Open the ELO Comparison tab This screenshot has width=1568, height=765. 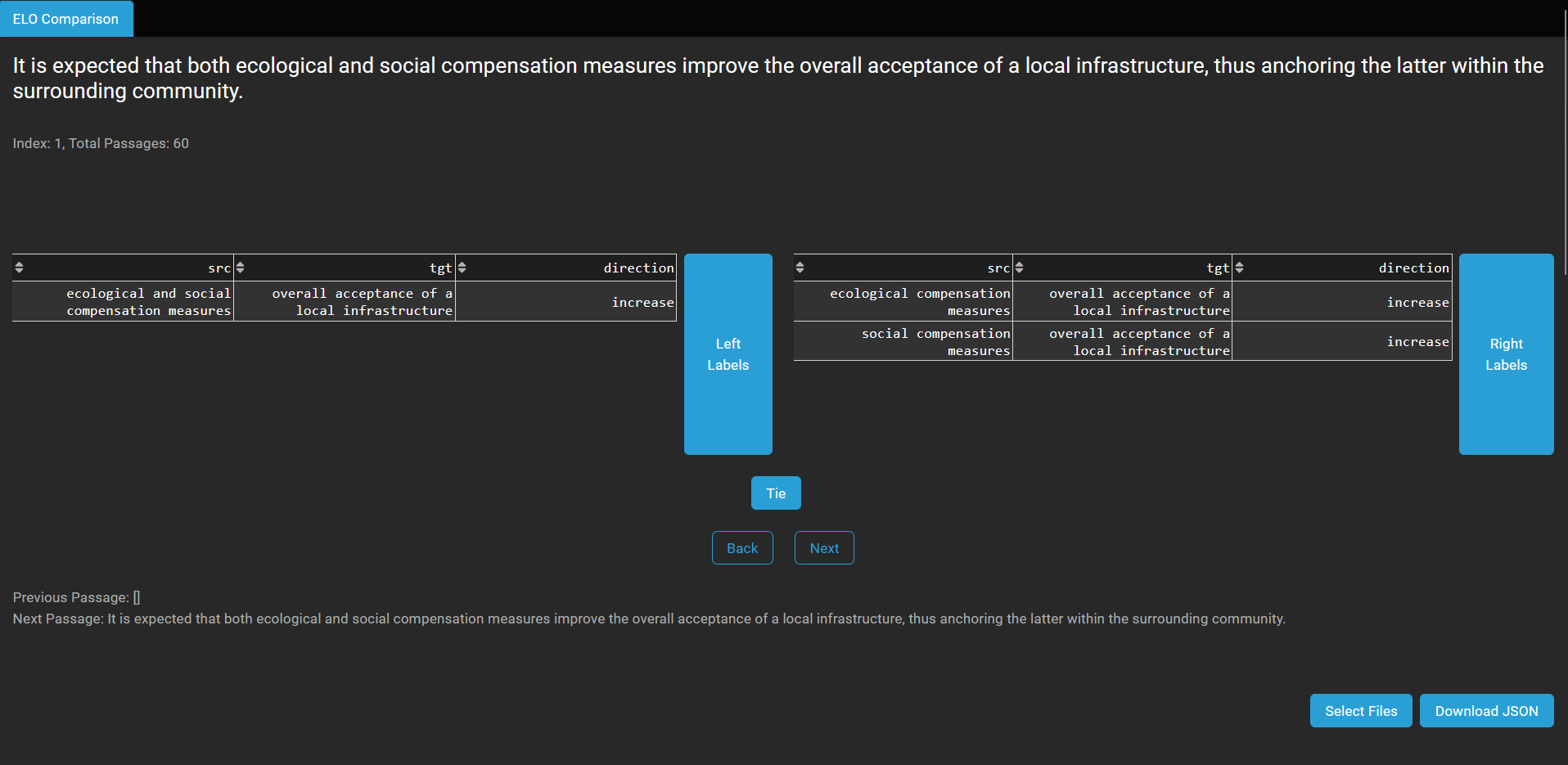click(x=65, y=19)
